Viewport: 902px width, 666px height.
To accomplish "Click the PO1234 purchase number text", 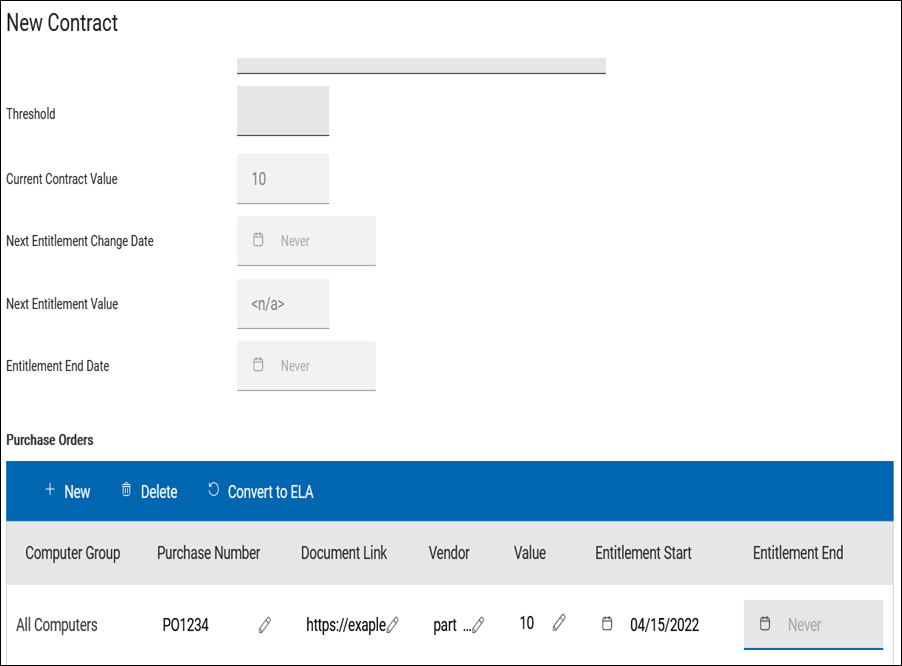I will click(x=185, y=625).
